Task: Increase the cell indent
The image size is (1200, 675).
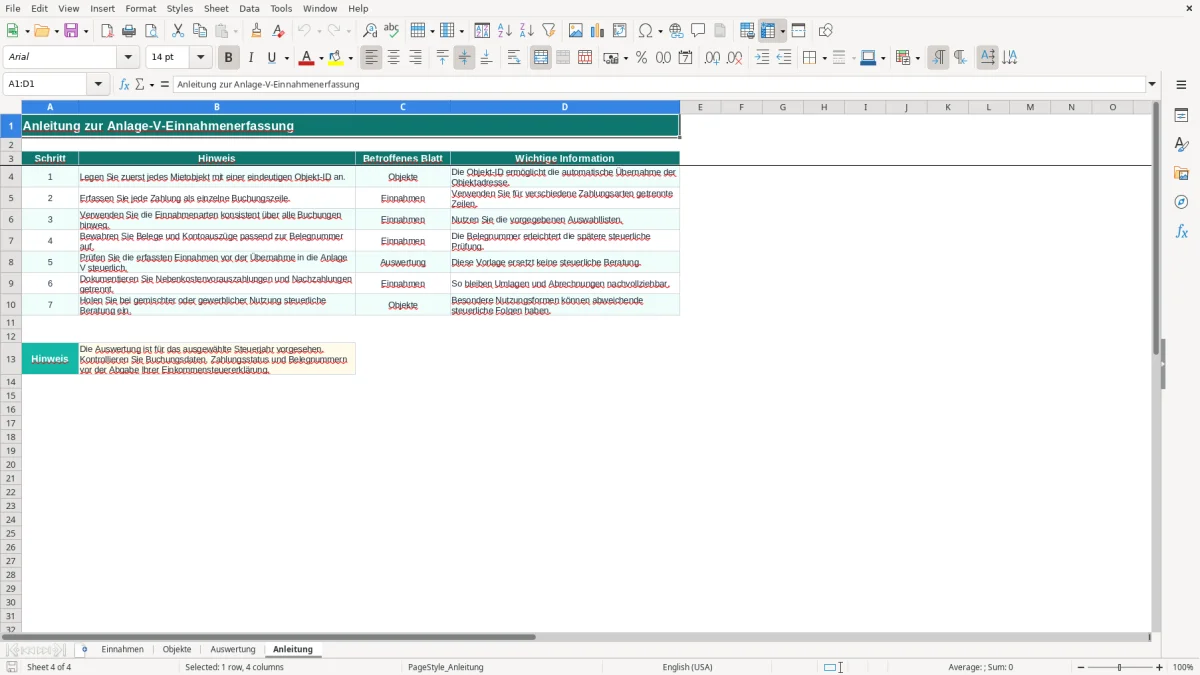Action: [x=762, y=58]
